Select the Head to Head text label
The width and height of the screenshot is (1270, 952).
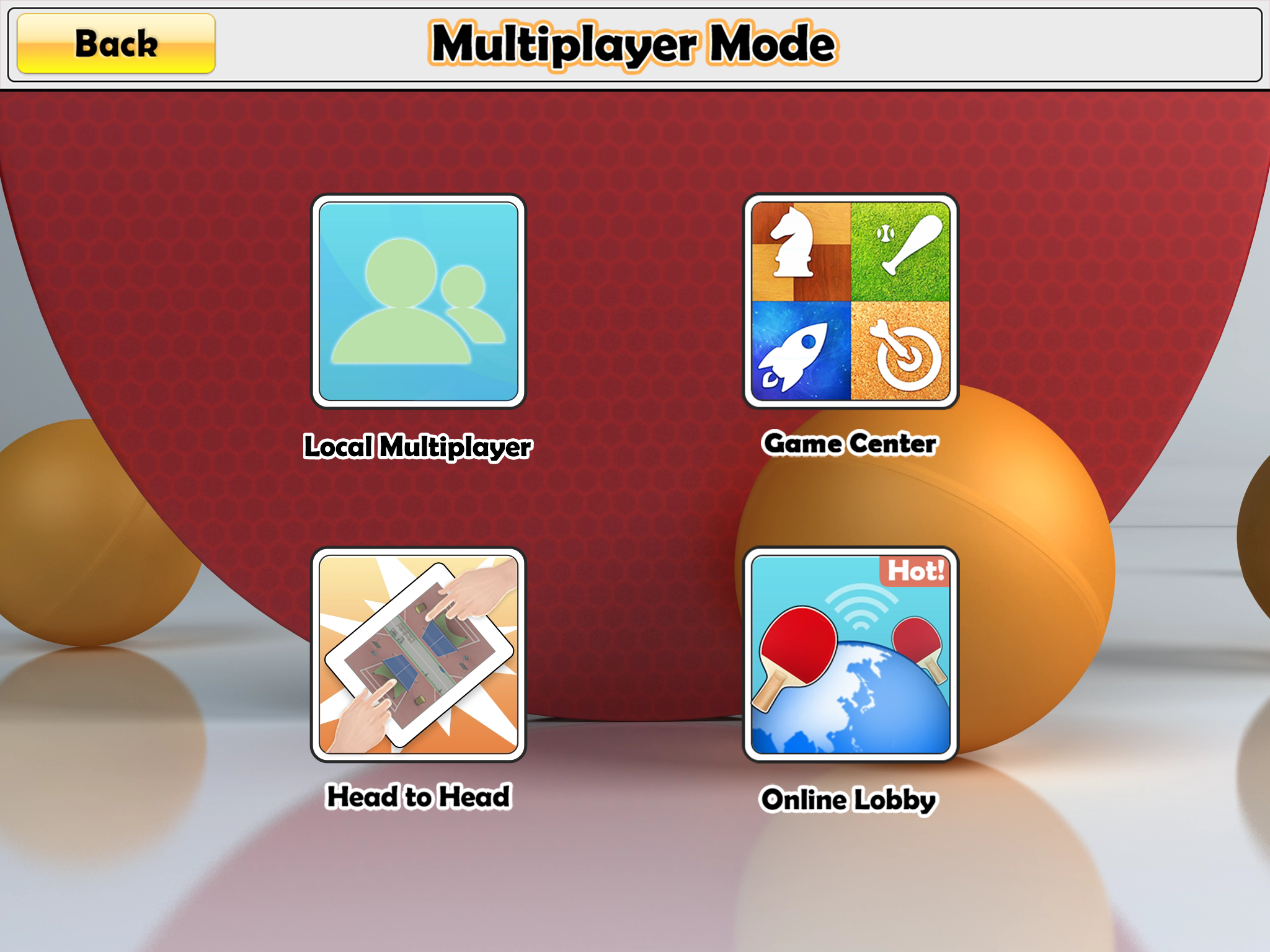coord(419,796)
